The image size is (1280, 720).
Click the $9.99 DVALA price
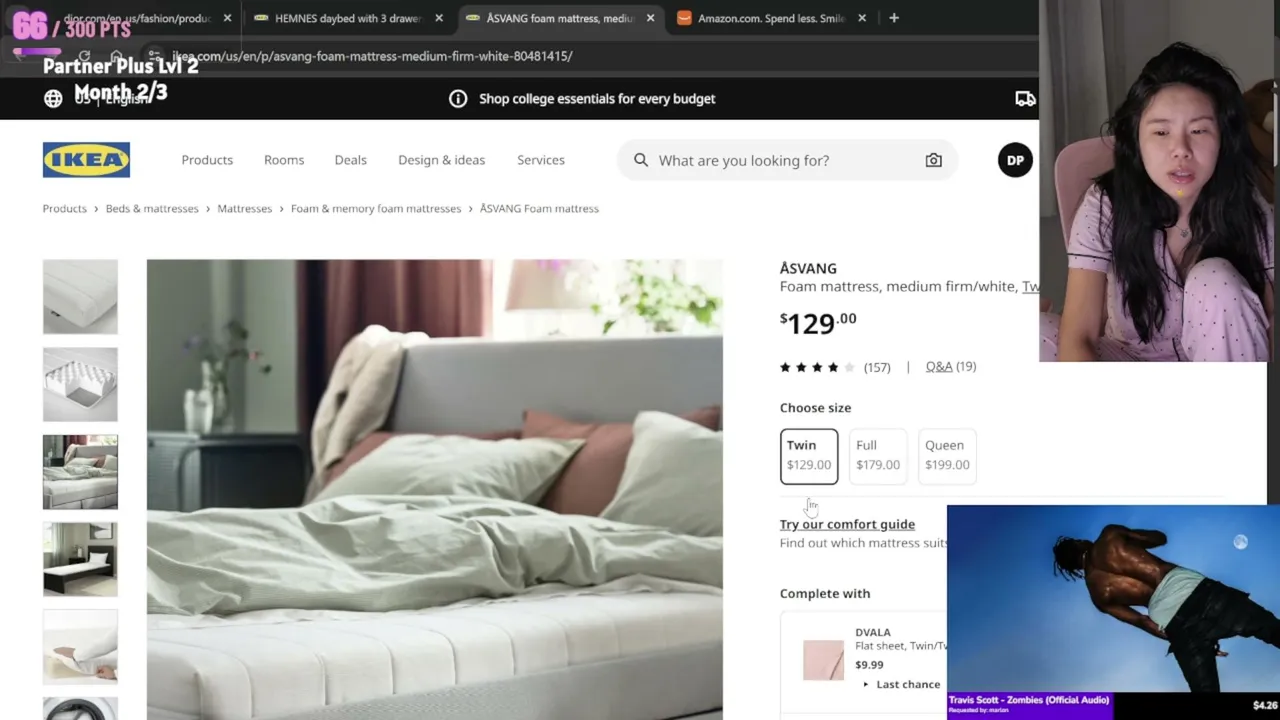click(869, 665)
